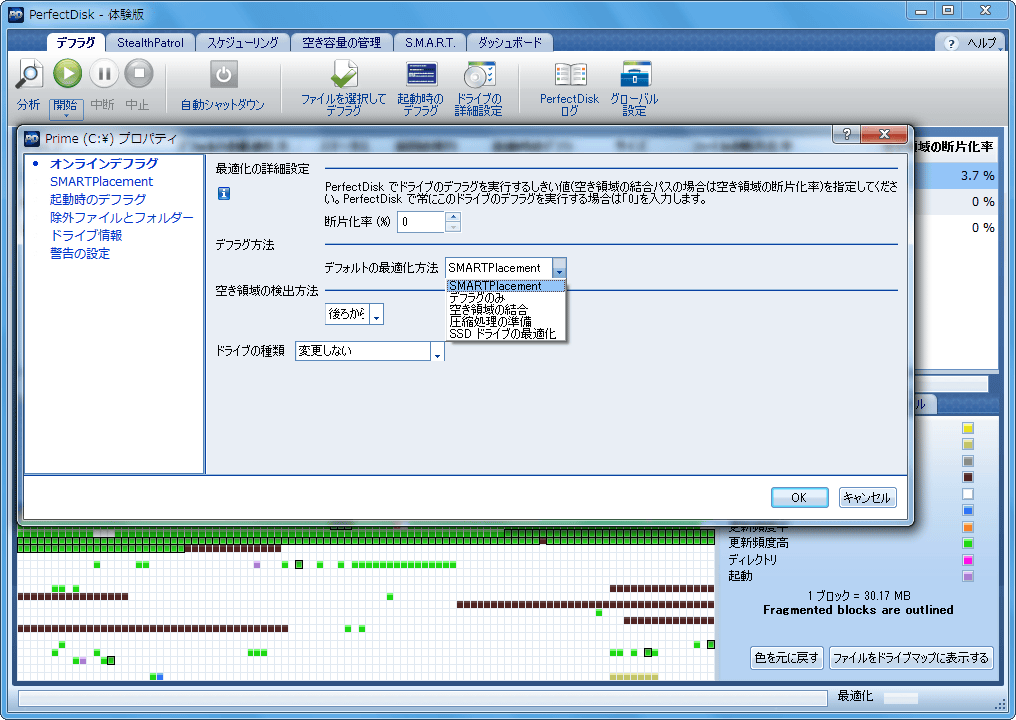Click the gray legend color swatch
The height and width of the screenshot is (720, 1016).
[x=968, y=461]
